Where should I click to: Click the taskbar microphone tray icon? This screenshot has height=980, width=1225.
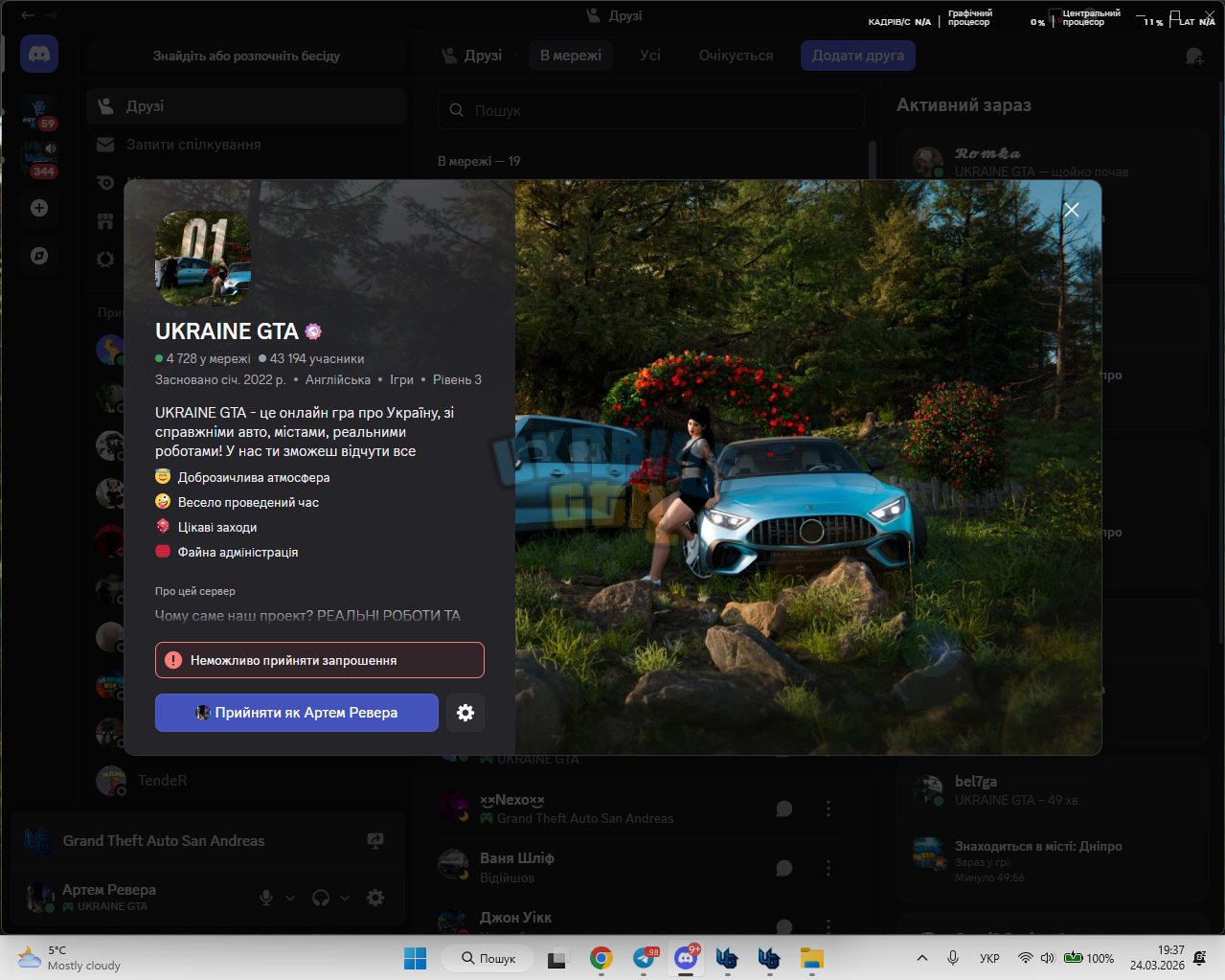(x=953, y=958)
